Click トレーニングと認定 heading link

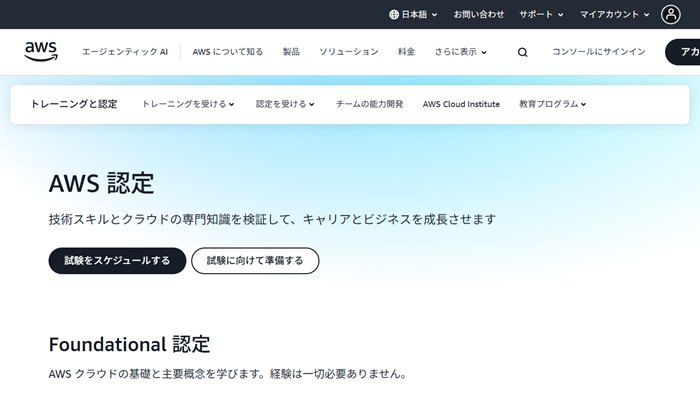(74, 104)
